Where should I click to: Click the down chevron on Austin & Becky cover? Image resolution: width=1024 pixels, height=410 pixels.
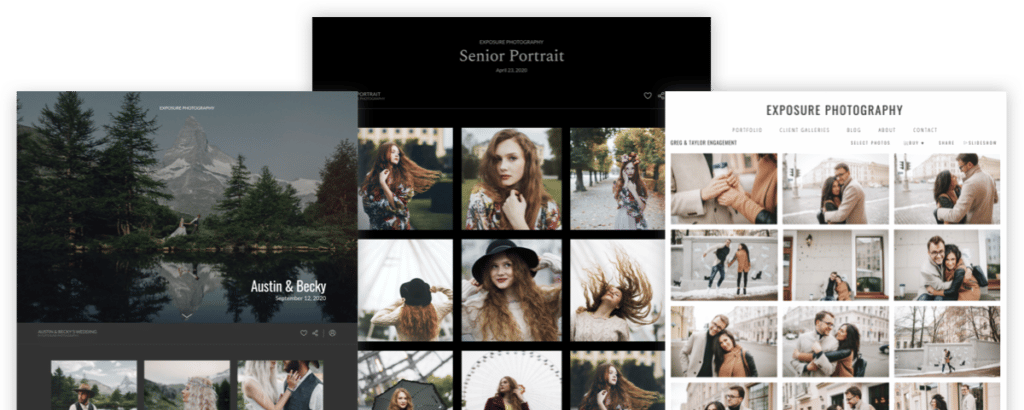click(x=187, y=316)
